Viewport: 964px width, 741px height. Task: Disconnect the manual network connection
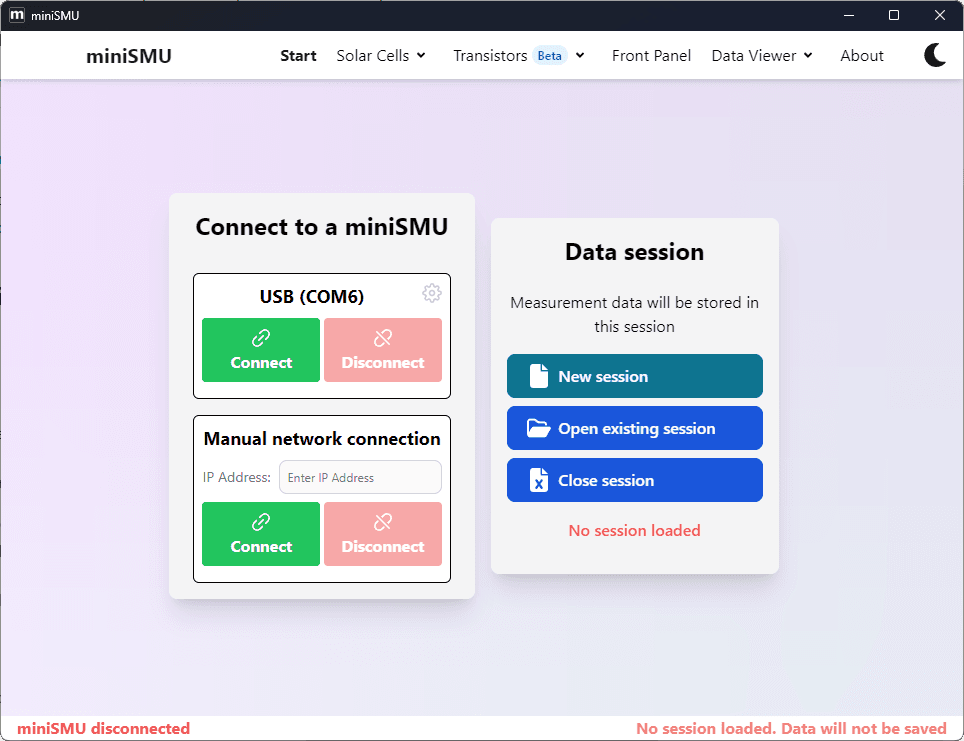[383, 533]
